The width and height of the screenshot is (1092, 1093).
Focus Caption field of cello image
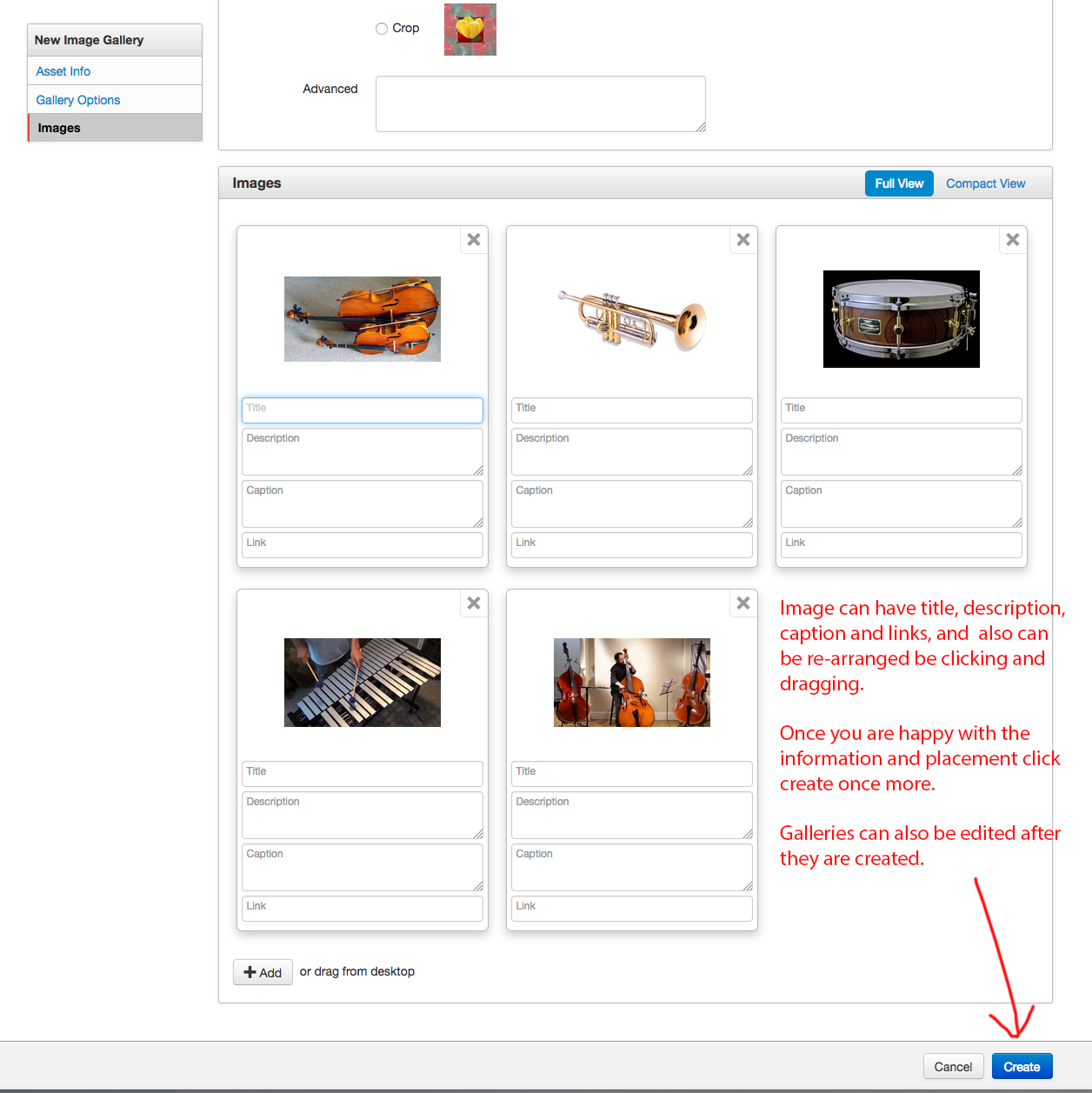pos(363,503)
